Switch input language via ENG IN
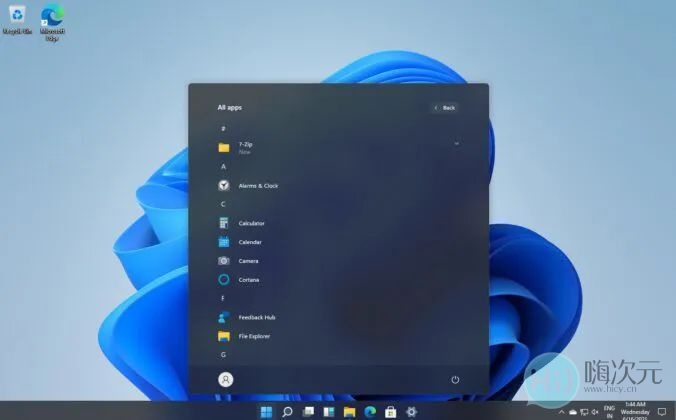 click(x=609, y=412)
